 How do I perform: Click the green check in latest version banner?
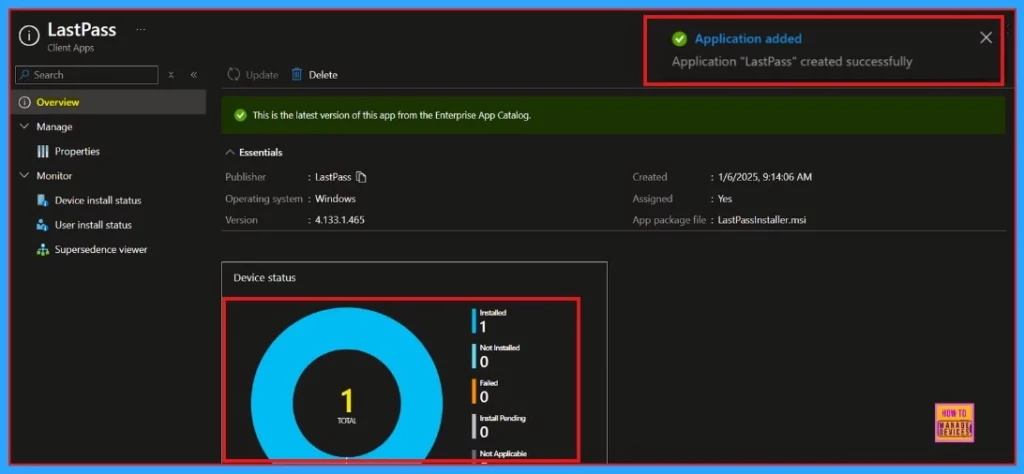[x=240, y=115]
